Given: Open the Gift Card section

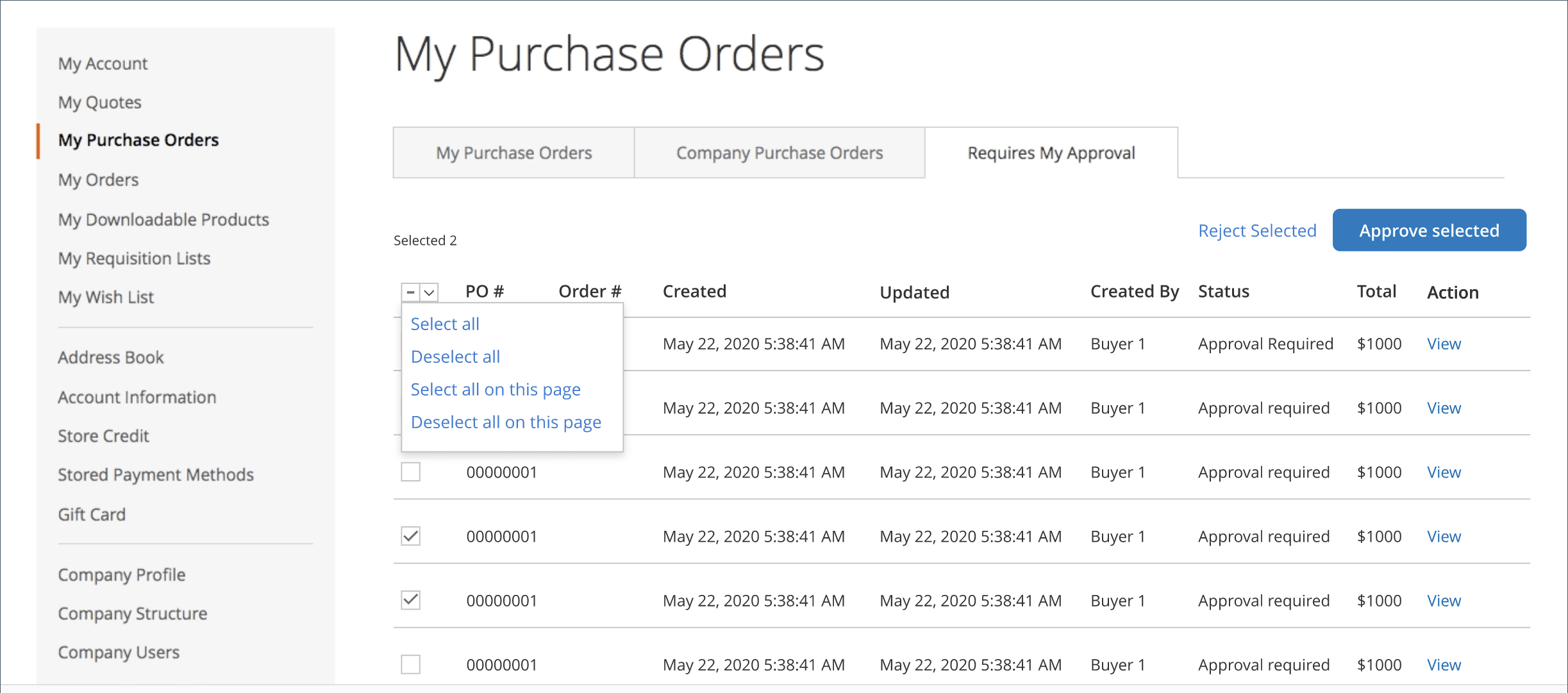Looking at the screenshot, I should point(92,514).
